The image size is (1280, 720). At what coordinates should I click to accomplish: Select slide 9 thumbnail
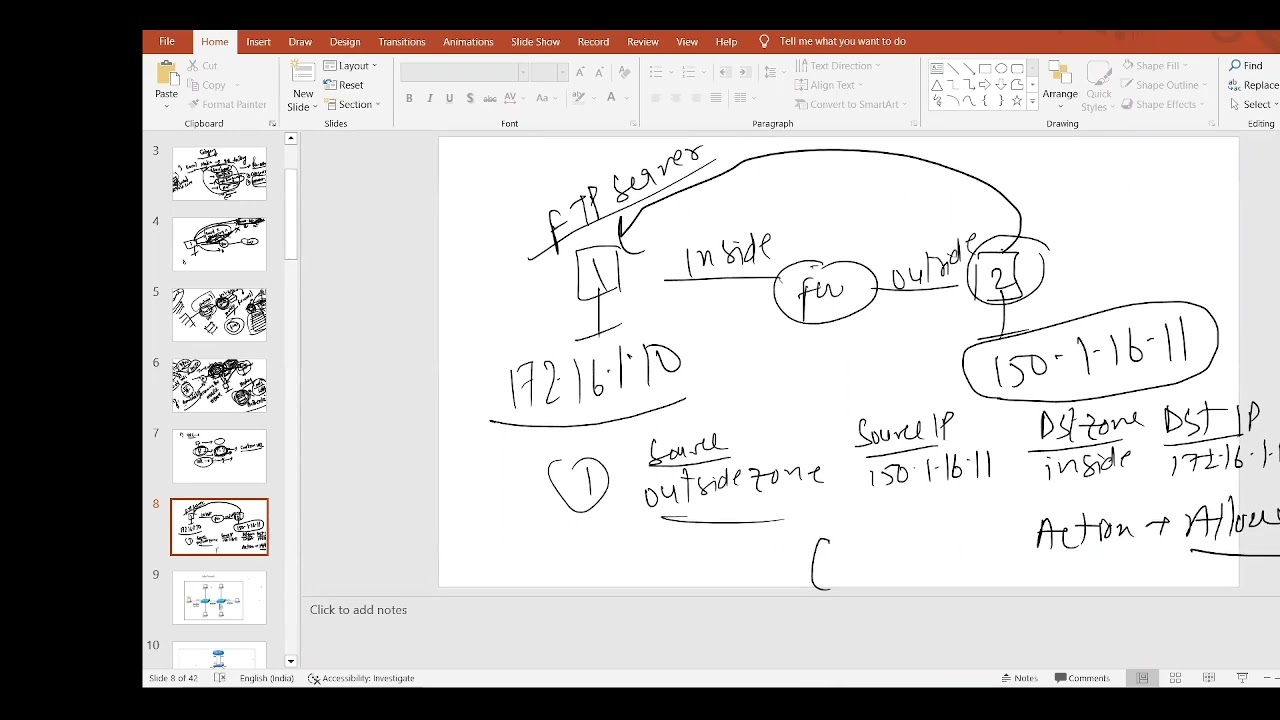[219, 597]
